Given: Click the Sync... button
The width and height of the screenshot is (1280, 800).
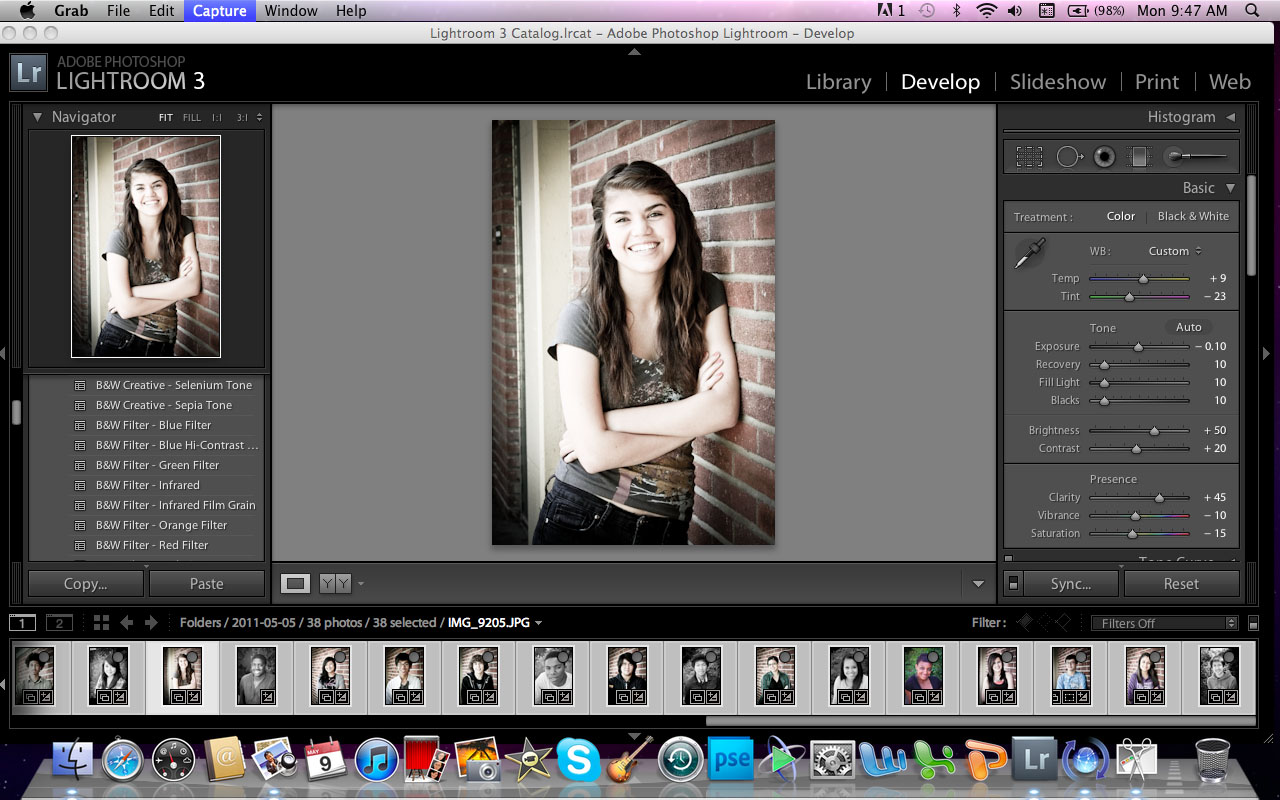Looking at the screenshot, I should coord(1071,584).
